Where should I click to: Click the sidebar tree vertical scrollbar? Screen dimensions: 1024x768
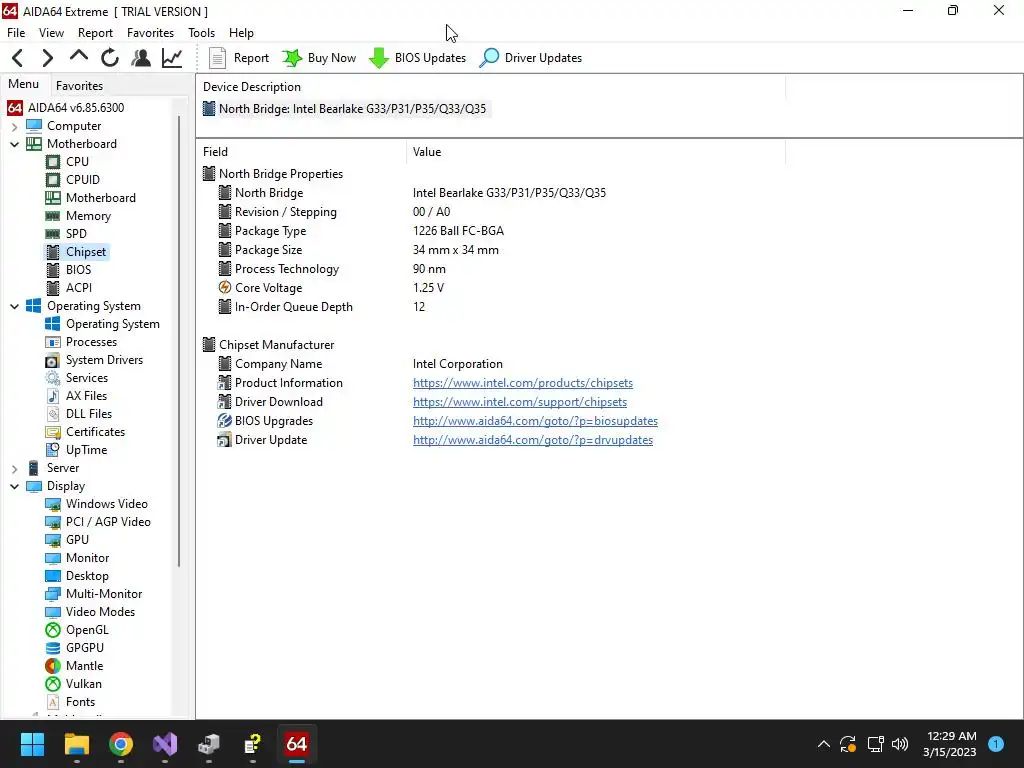click(179, 342)
